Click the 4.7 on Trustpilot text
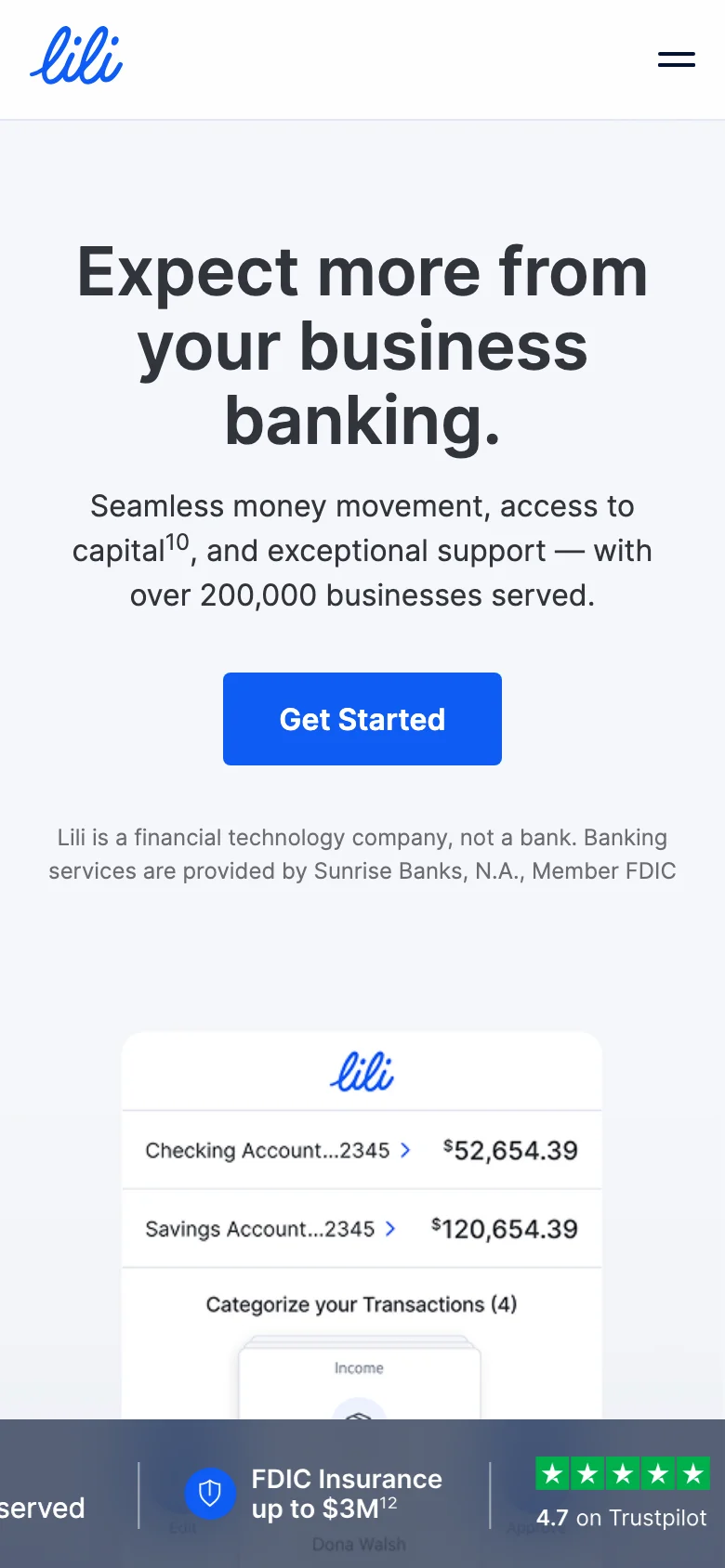Viewport: 725px width, 1568px height. point(621,1518)
